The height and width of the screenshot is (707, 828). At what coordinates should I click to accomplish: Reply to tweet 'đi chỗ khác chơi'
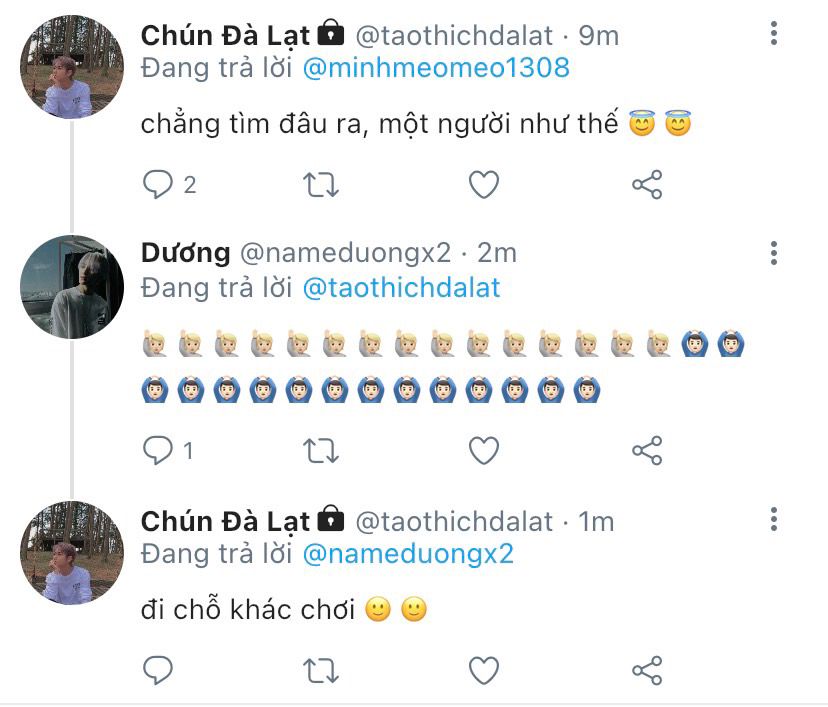coord(158,669)
